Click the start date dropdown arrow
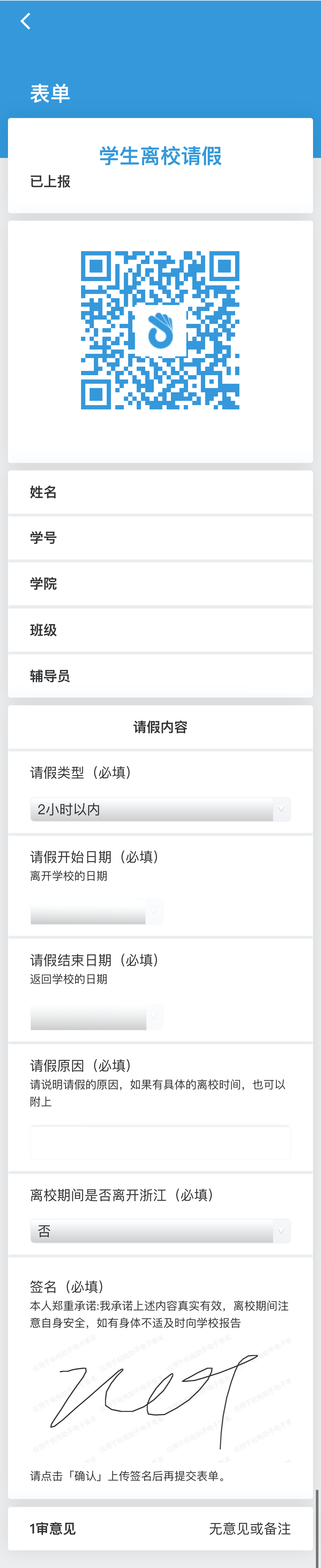The image size is (321, 1568). coord(154,912)
